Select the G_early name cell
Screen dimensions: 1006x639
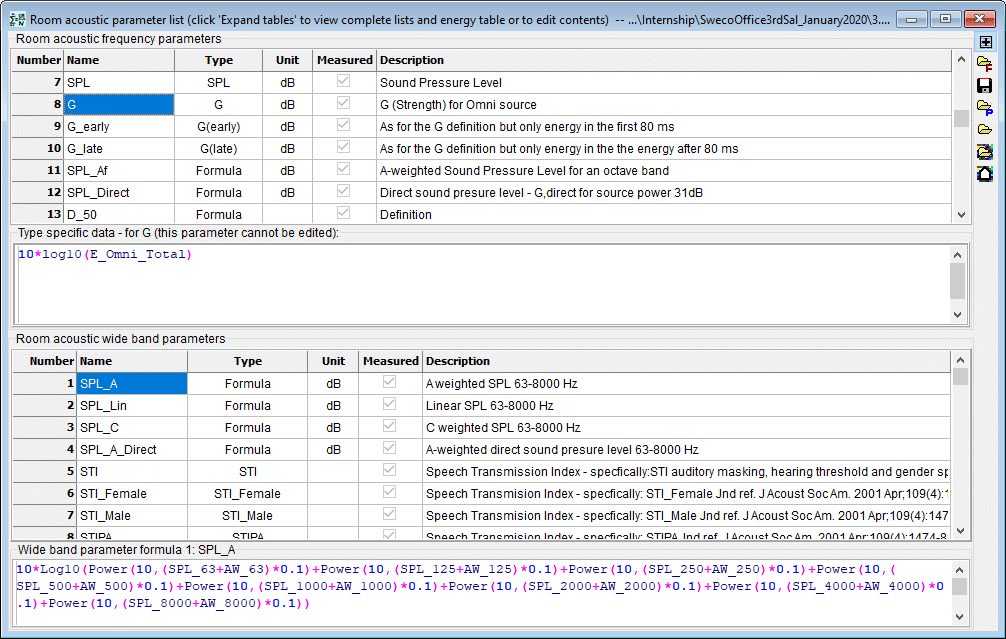click(119, 127)
